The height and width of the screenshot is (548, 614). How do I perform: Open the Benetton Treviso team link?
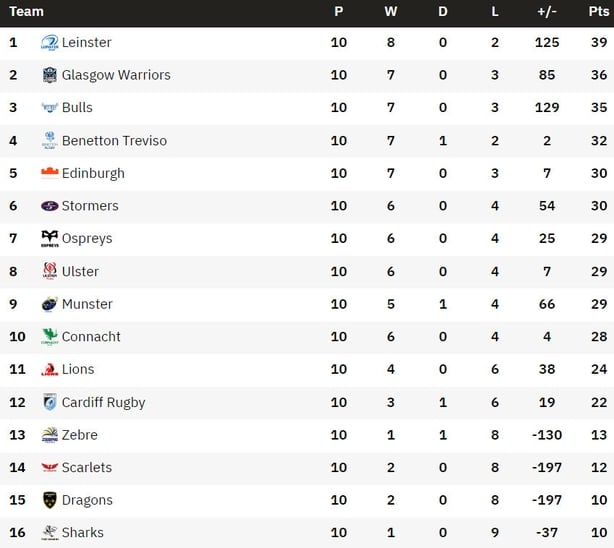114,141
